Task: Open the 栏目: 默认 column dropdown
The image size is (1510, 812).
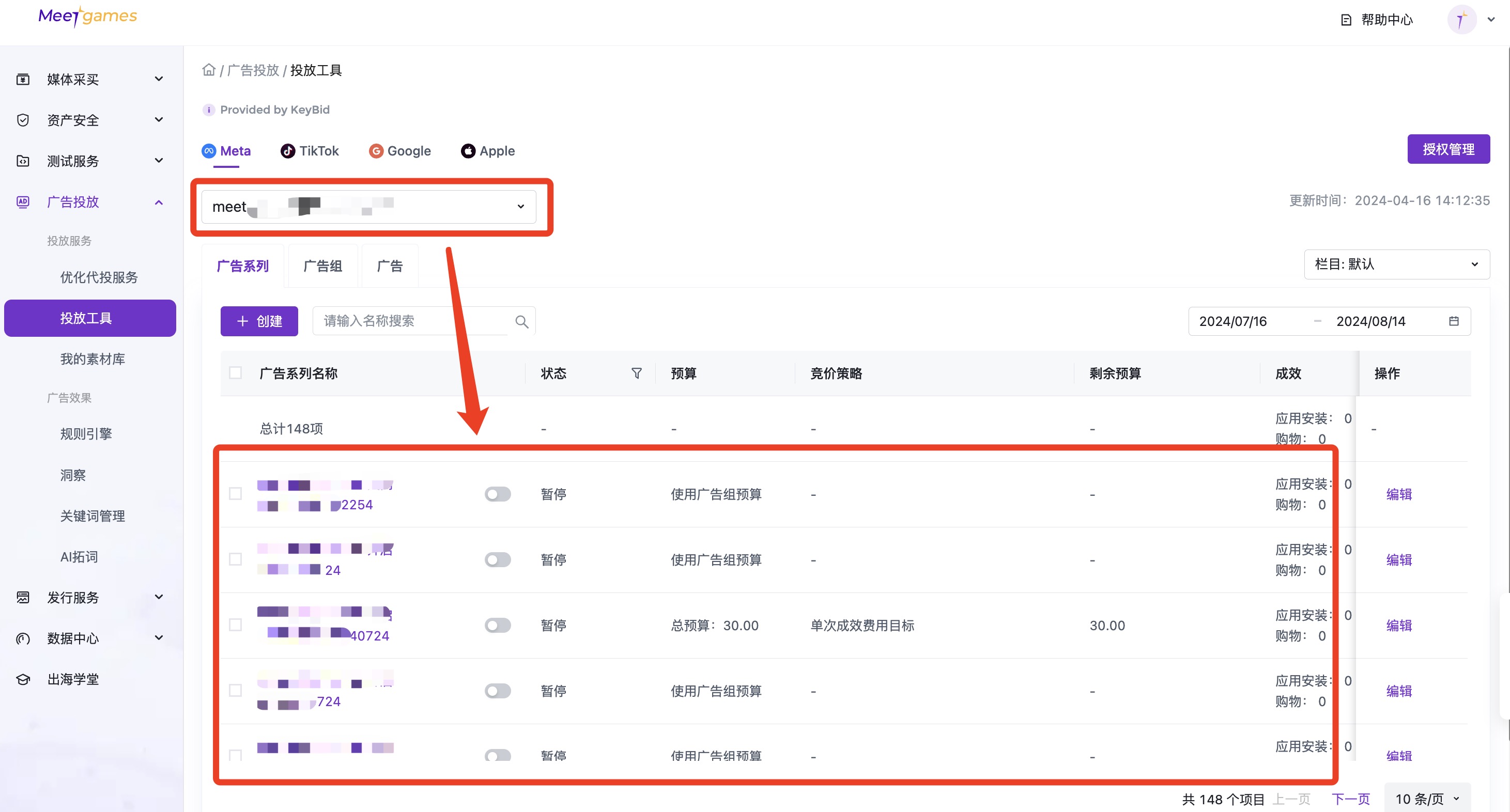Action: coord(1396,264)
